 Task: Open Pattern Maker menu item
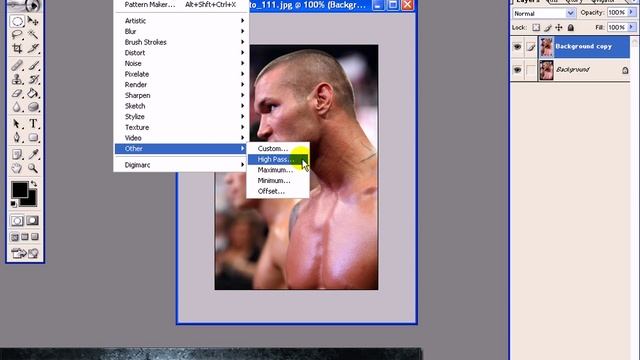(x=181, y=4)
